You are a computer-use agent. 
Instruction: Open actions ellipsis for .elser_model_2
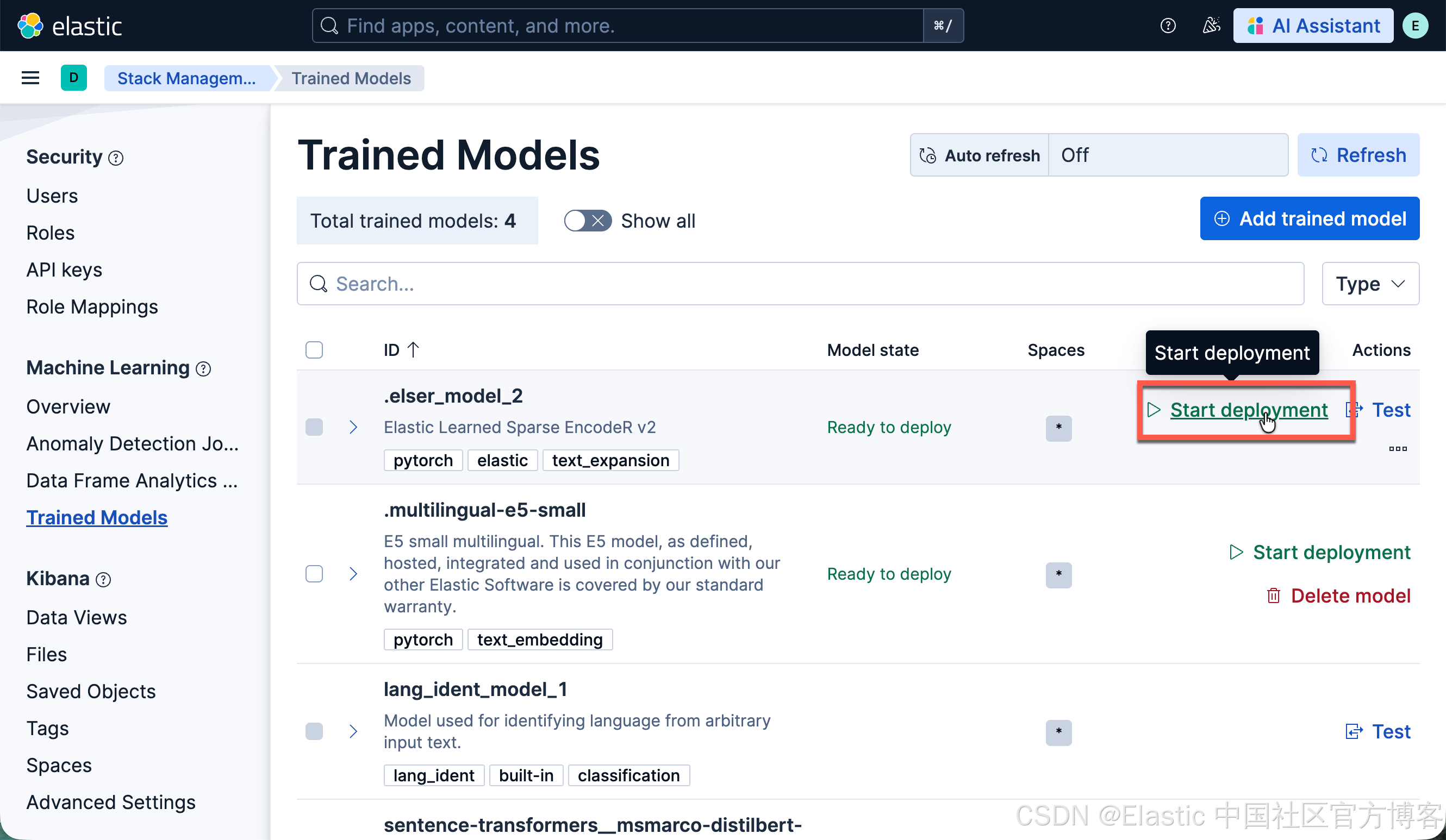1397,449
